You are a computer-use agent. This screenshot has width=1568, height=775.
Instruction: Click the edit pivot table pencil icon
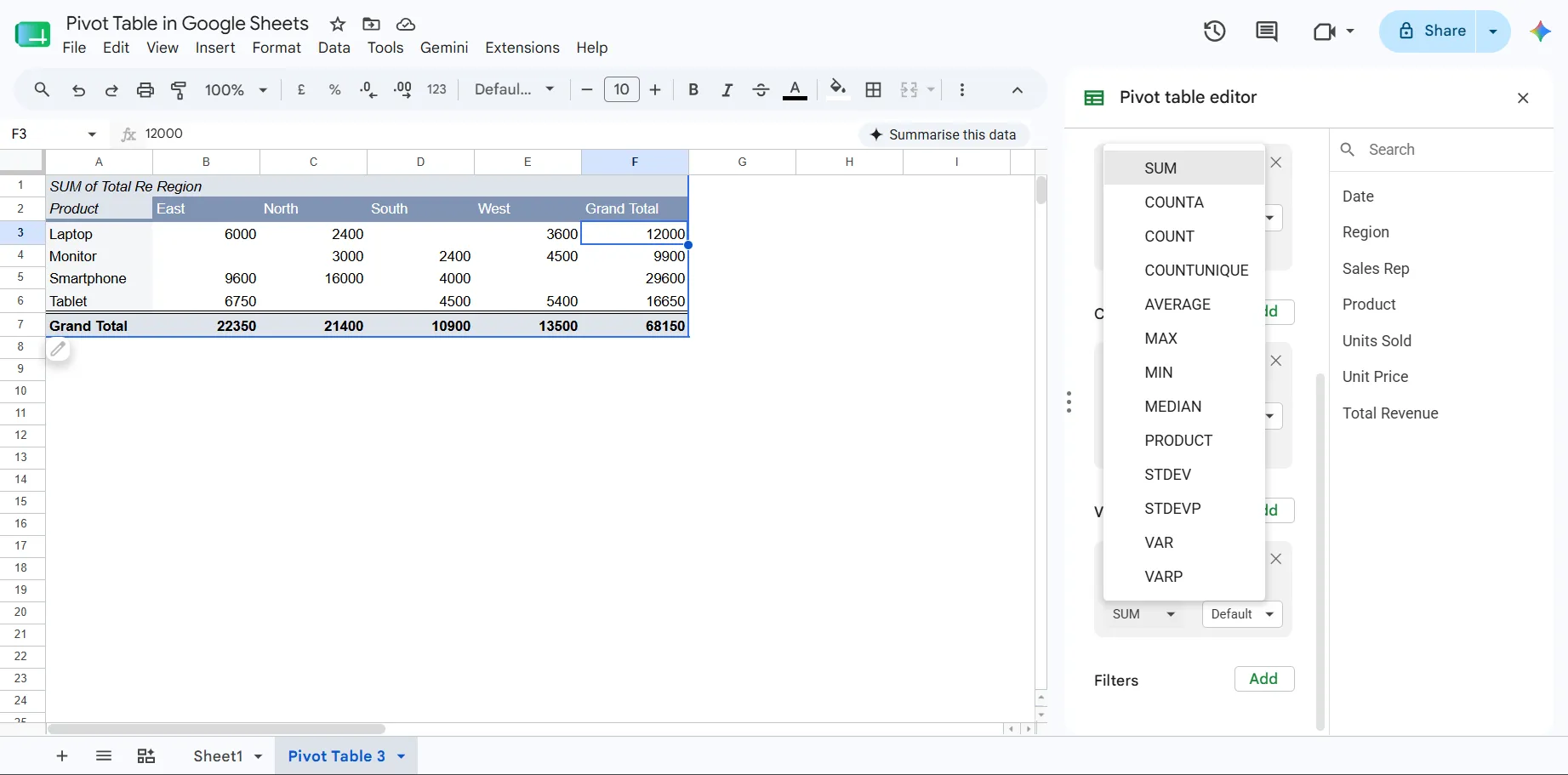(58, 349)
